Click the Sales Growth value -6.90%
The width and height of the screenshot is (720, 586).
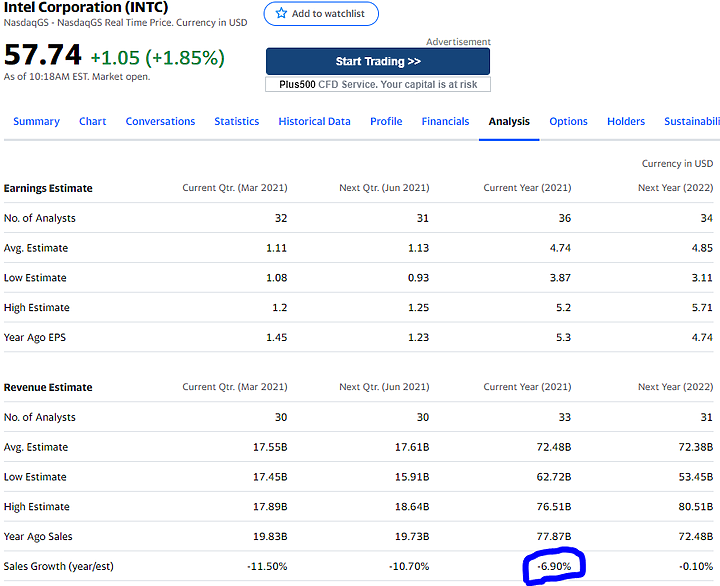click(554, 566)
